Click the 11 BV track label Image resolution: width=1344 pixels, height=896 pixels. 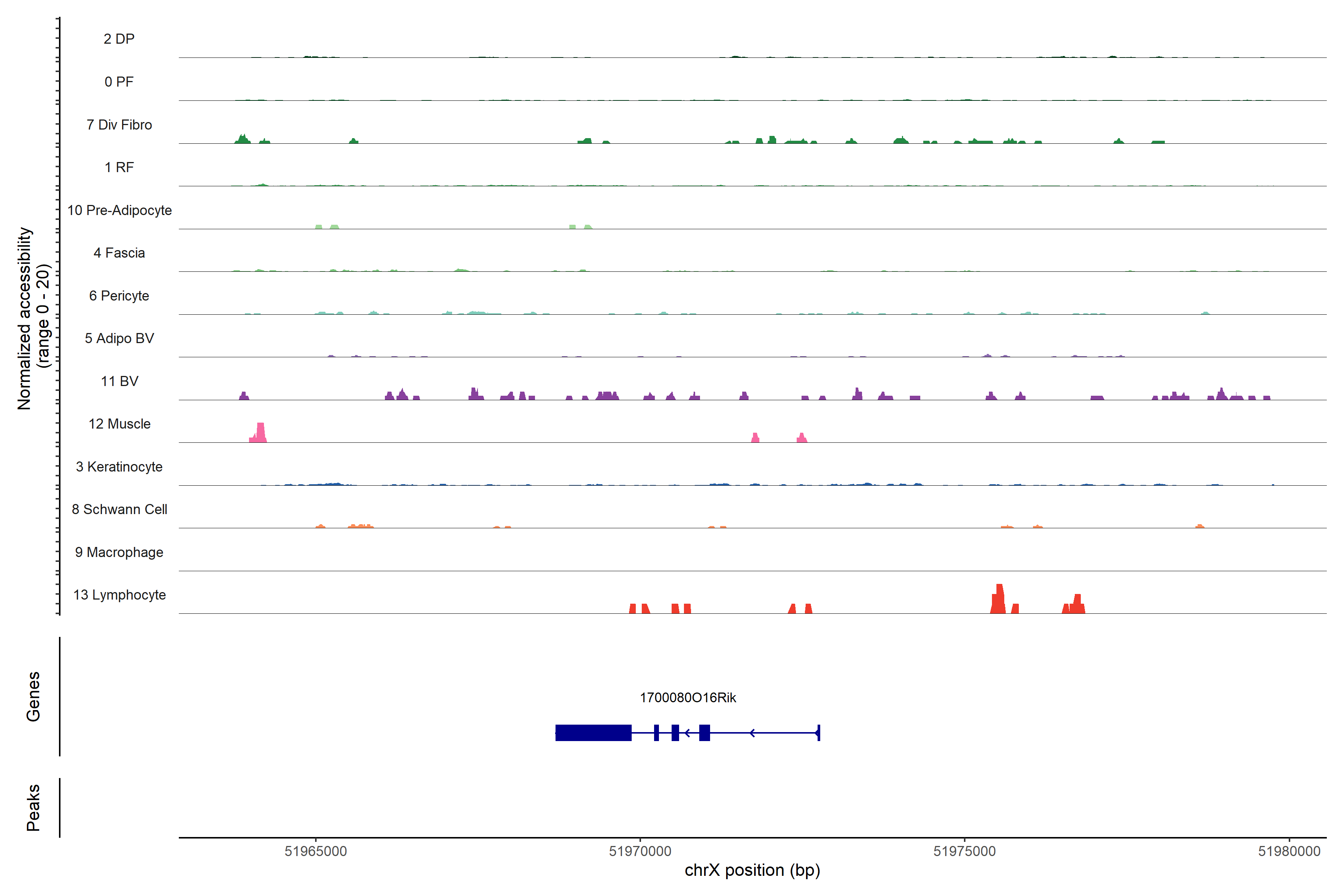(x=119, y=381)
